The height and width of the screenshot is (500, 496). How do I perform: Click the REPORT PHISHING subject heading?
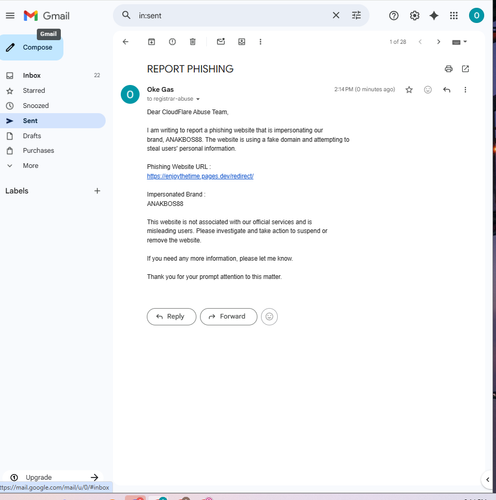tap(190, 69)
